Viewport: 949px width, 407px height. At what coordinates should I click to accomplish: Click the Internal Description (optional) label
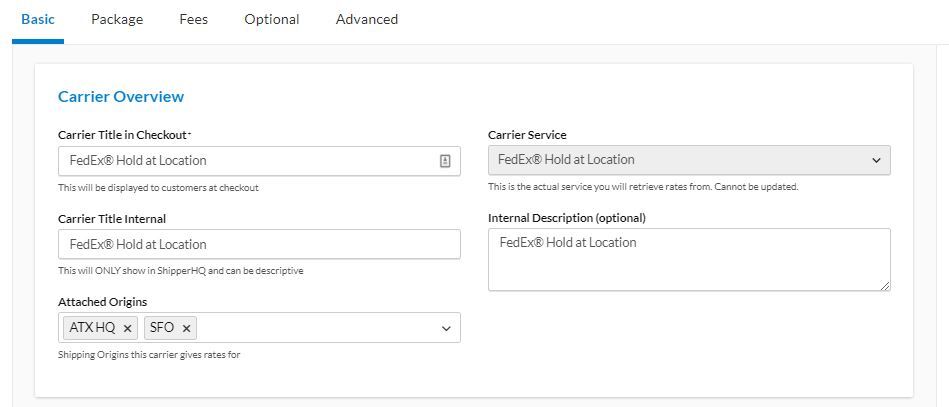(x=566, y=218)
